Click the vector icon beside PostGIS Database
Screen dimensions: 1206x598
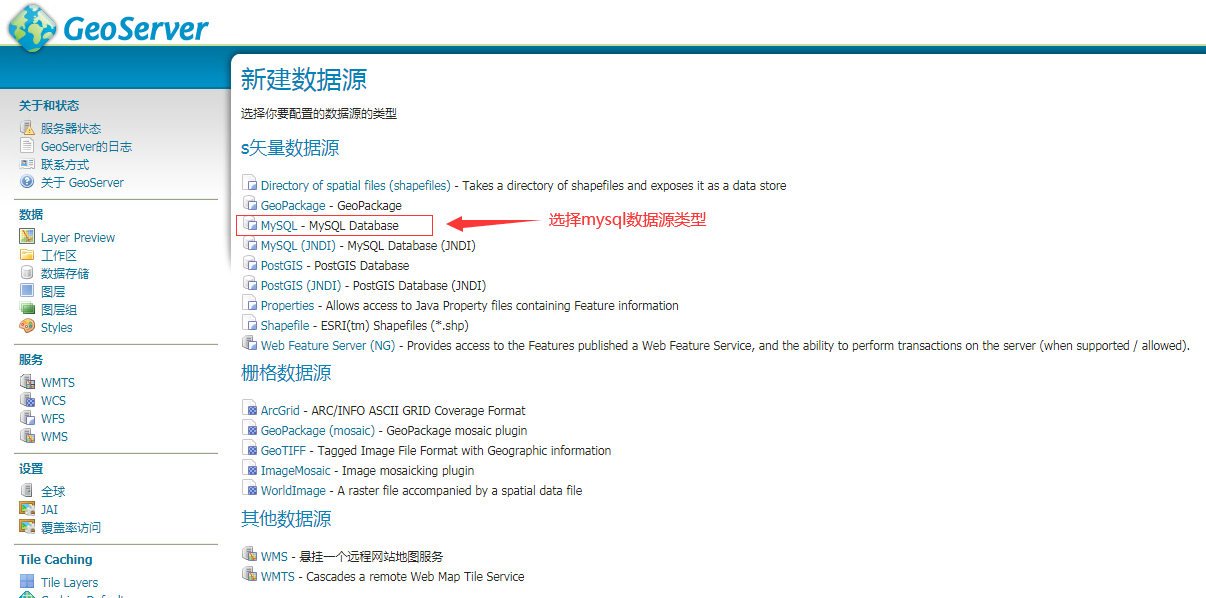coord(250,264)
